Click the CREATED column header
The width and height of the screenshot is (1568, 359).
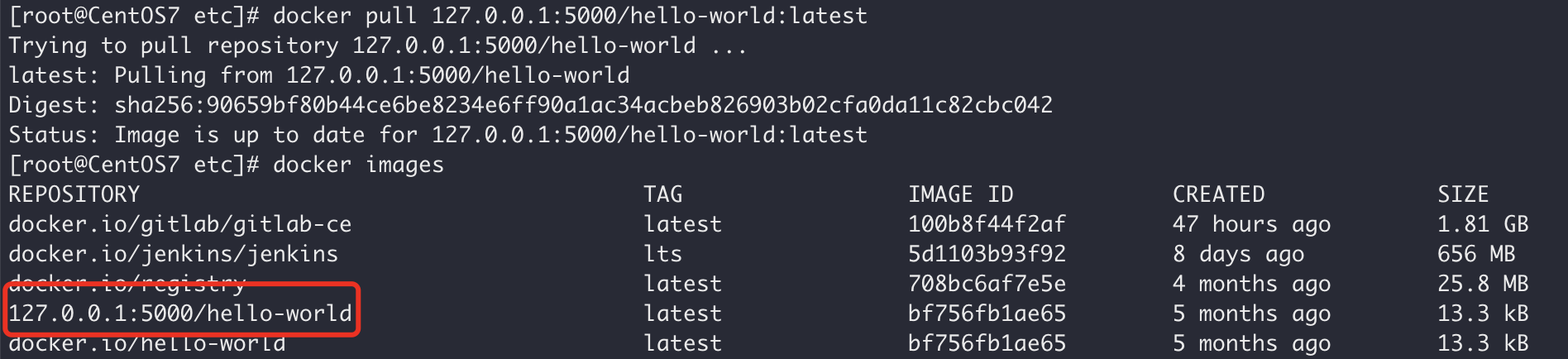[1218, 194]
